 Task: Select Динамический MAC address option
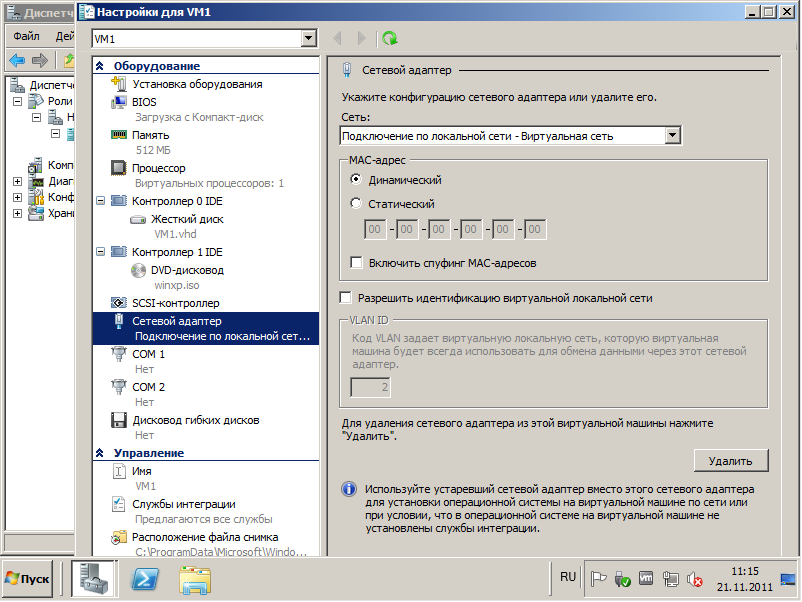(x=356, y=180)
